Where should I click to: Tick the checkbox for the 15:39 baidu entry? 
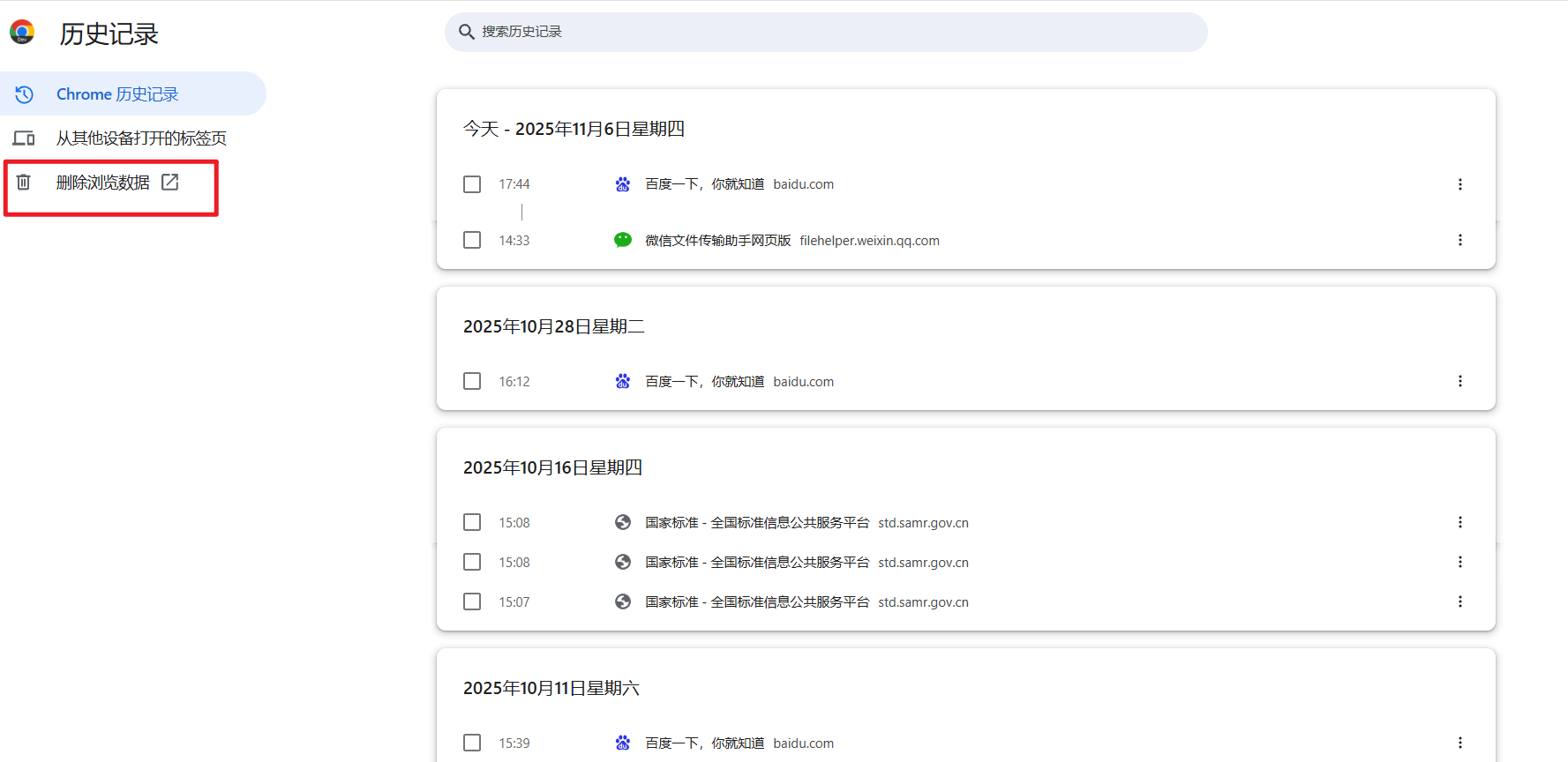point(472,743)
